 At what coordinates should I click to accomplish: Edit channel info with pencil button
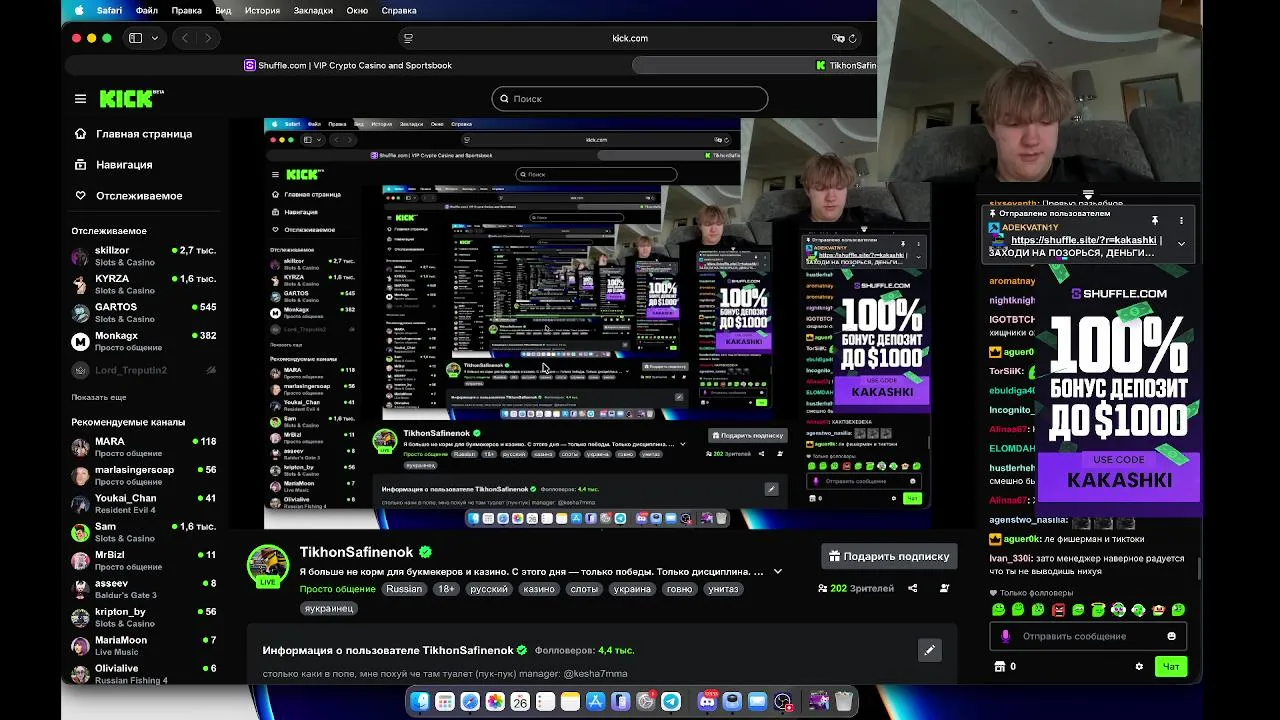point(929,650)
